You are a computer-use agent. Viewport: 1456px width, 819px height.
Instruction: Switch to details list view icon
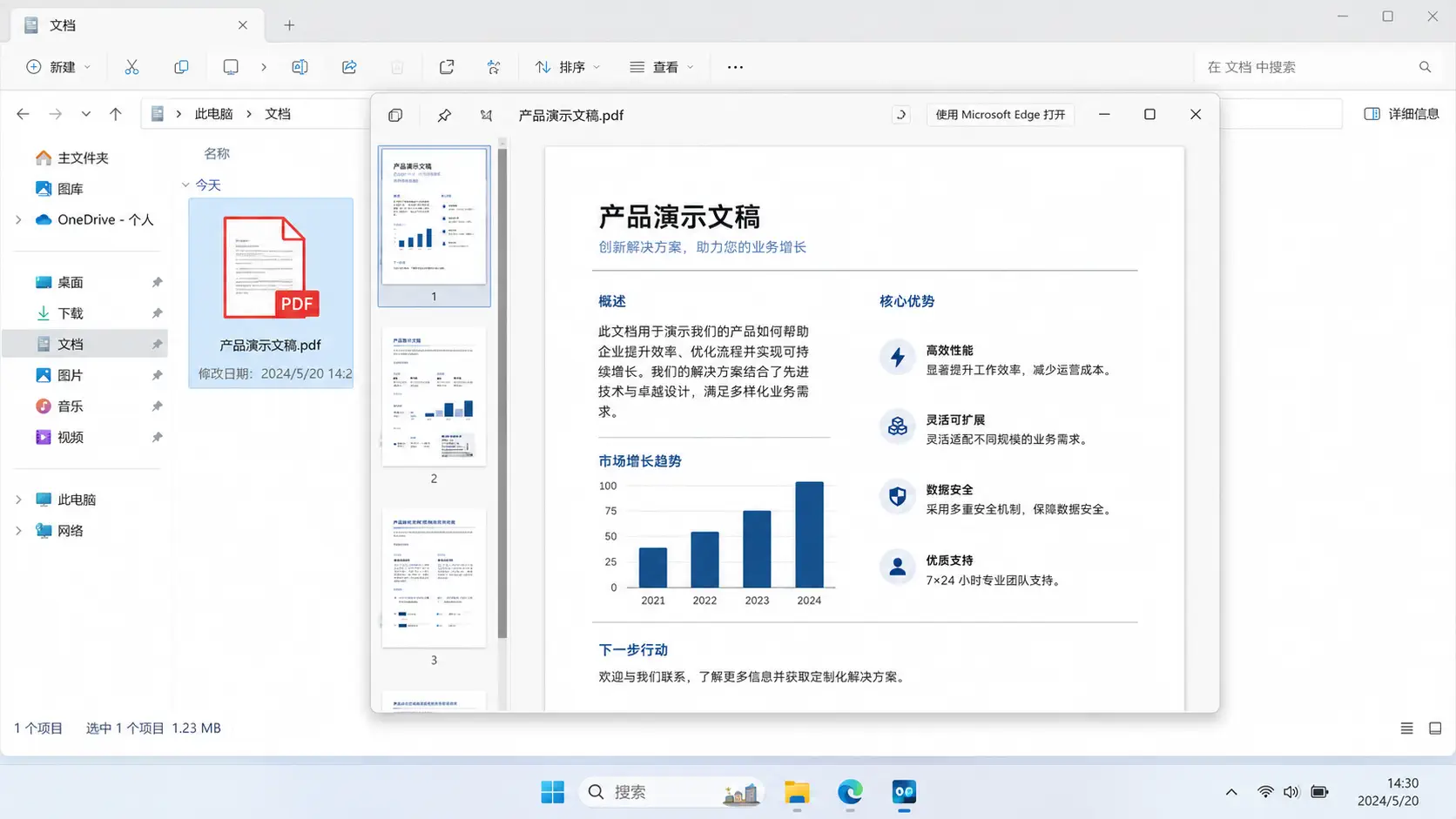tap(1406, 728)
